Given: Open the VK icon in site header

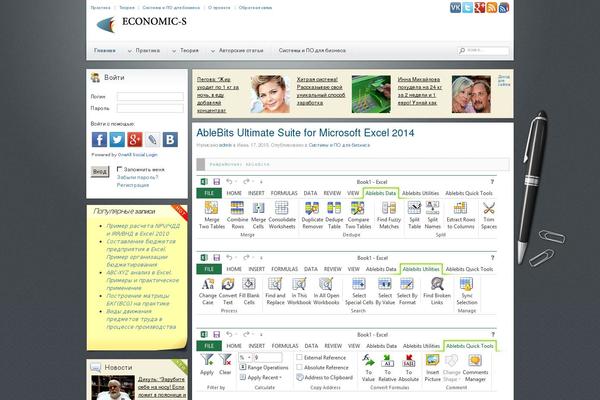Looking at the screenshot, I should [455, 8].
